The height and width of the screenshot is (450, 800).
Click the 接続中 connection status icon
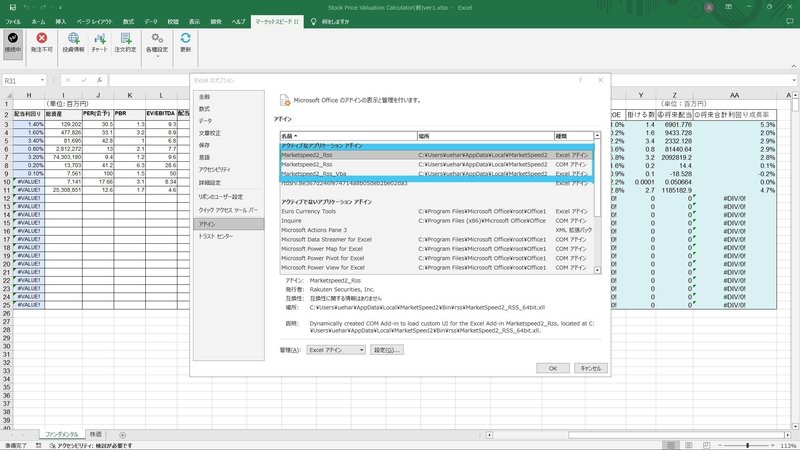click(x=13, y=42)
